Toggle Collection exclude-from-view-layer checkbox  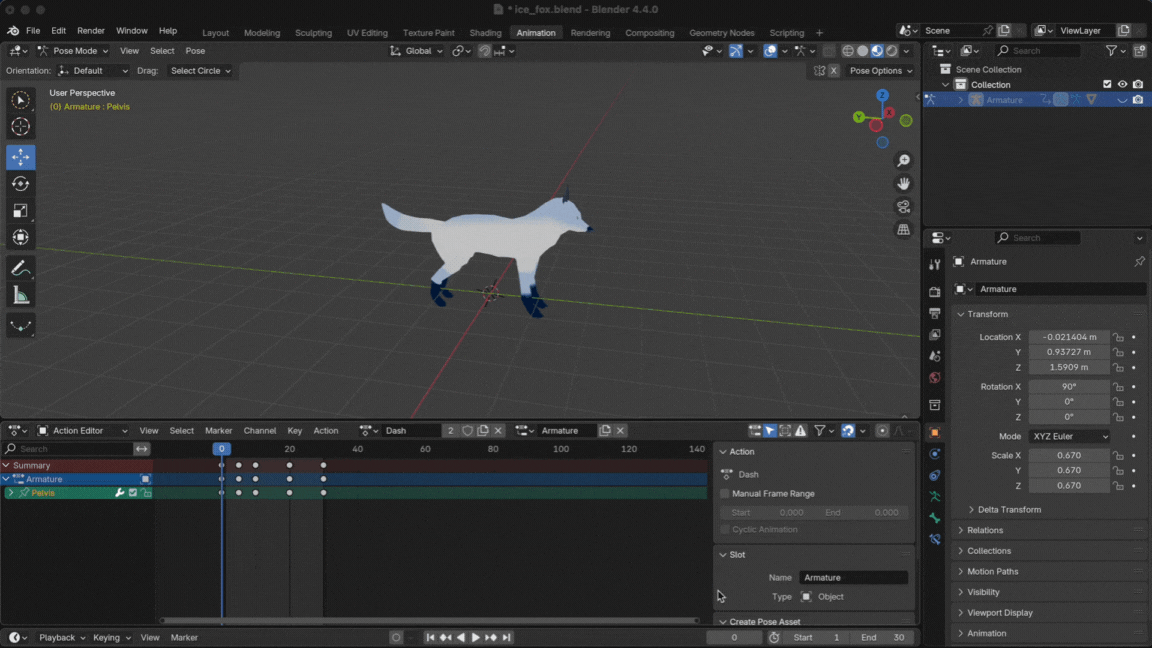[1107, 84]
